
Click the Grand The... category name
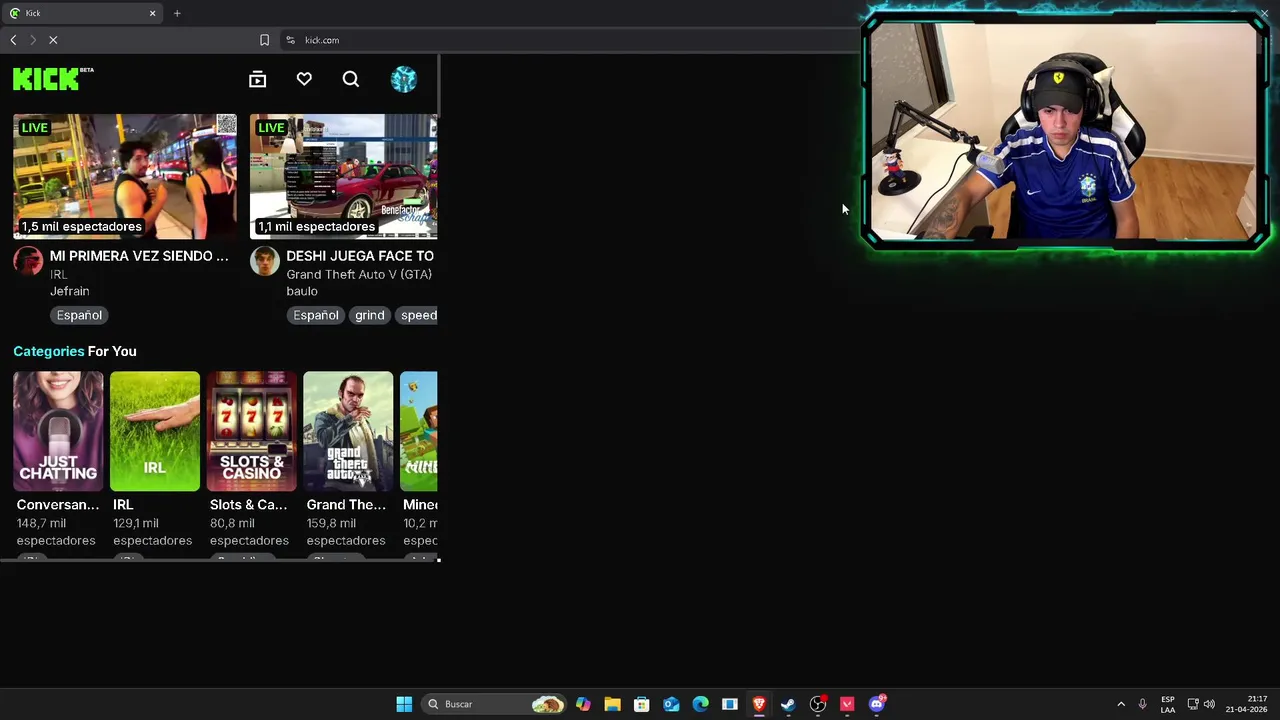click(346, 505)
